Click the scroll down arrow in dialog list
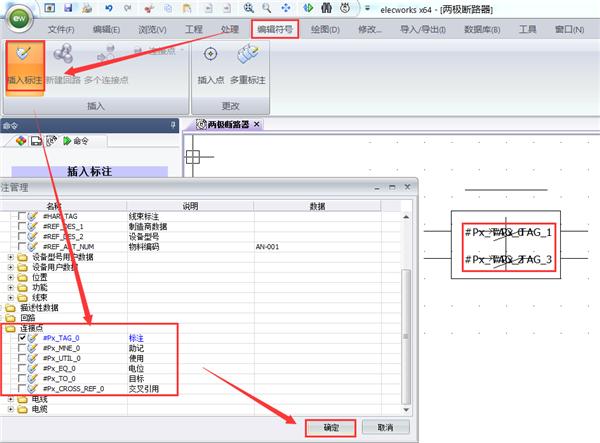This screenshot has width=600, height=443. pos(406,410)
